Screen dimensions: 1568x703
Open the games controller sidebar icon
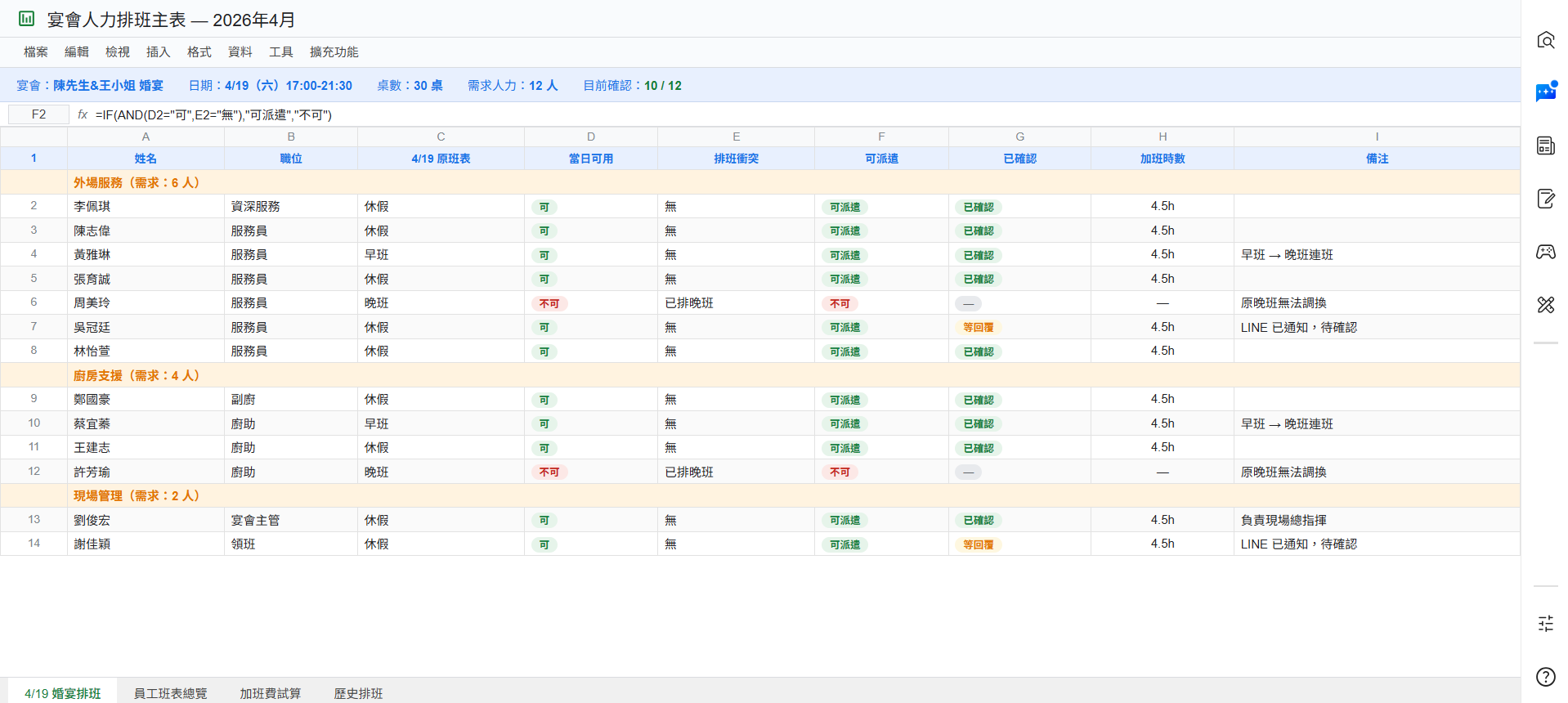click(x=1545, y=252)
